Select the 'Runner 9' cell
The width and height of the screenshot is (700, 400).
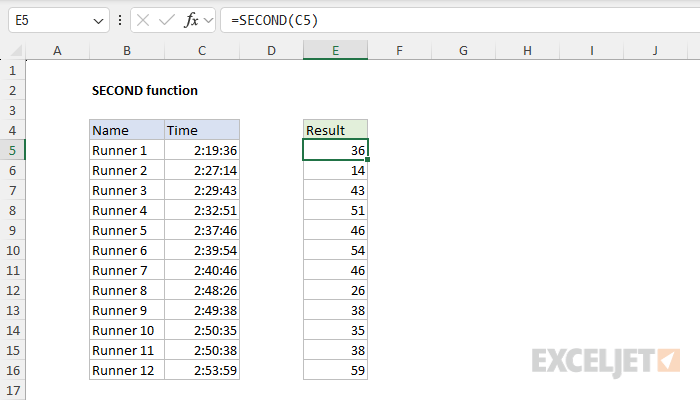[x=127, y=310]
